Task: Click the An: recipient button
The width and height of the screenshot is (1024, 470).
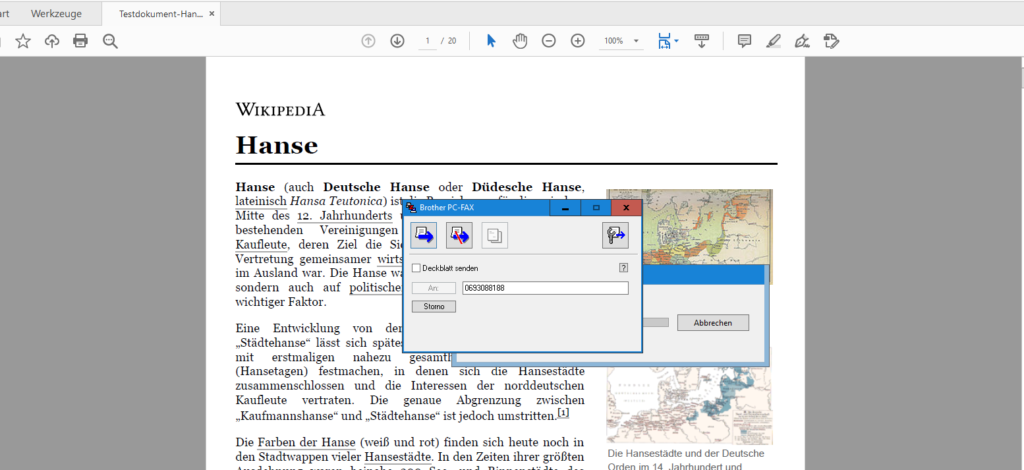Action: point(434,288)
